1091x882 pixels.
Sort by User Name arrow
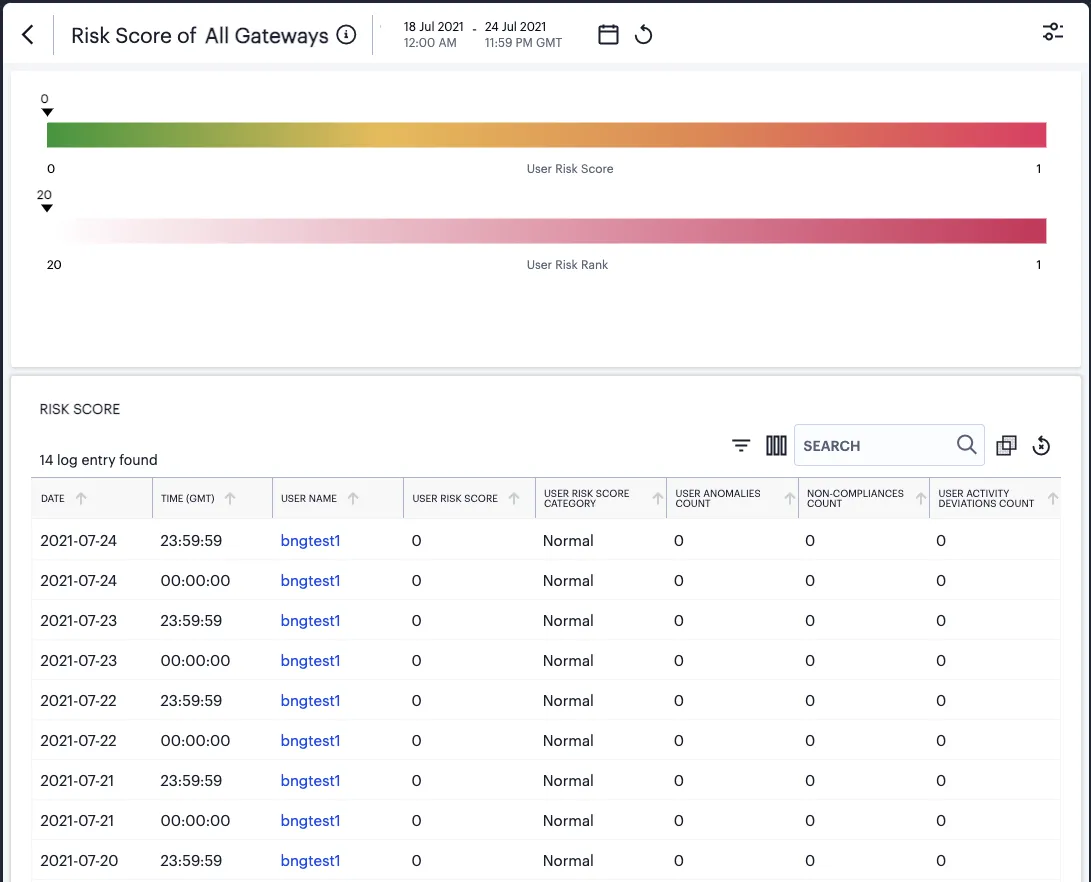click(353, 498)
